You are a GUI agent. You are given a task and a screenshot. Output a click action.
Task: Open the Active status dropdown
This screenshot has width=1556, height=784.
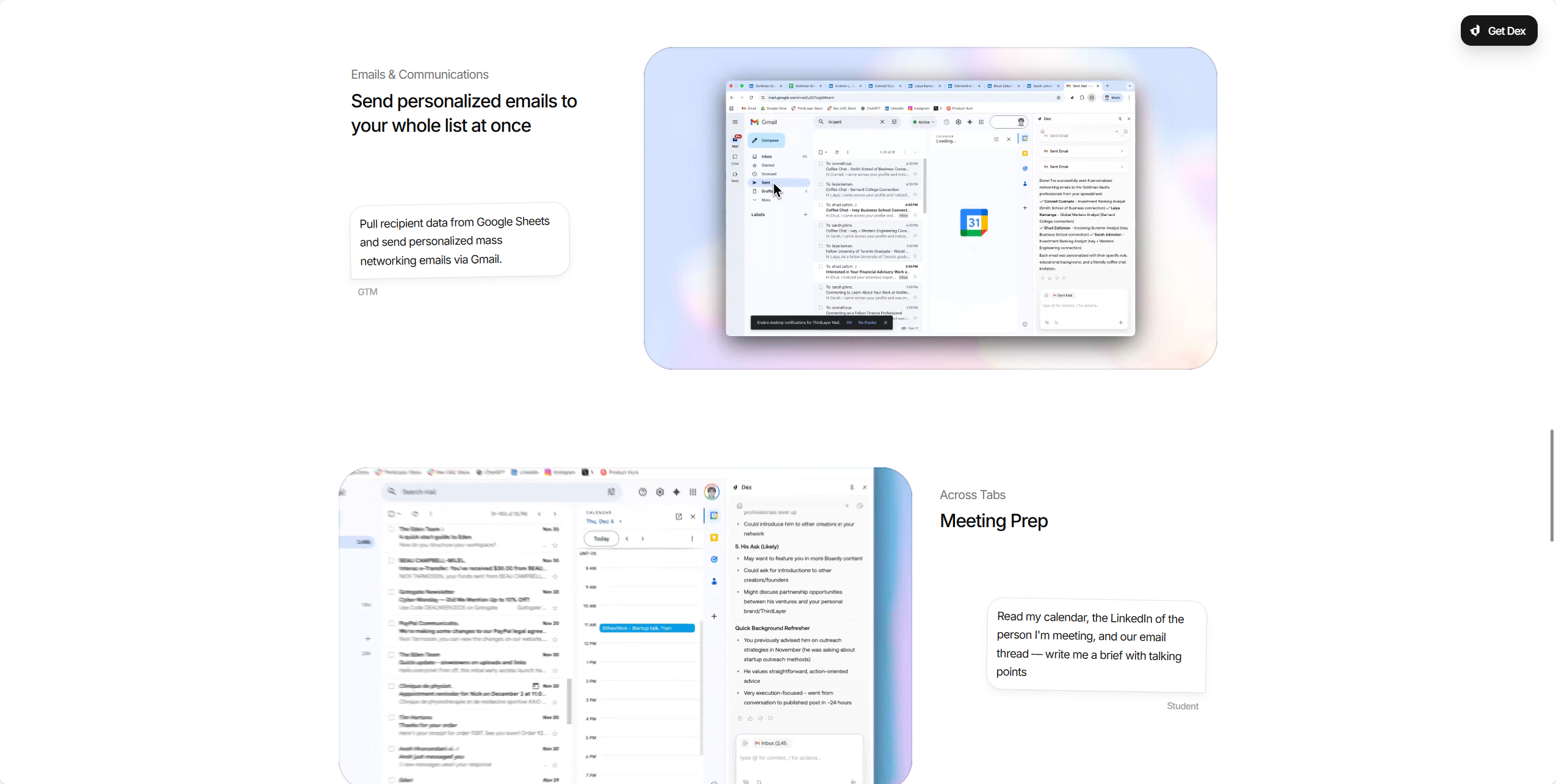pyautogui.click(x=924, y=122)
